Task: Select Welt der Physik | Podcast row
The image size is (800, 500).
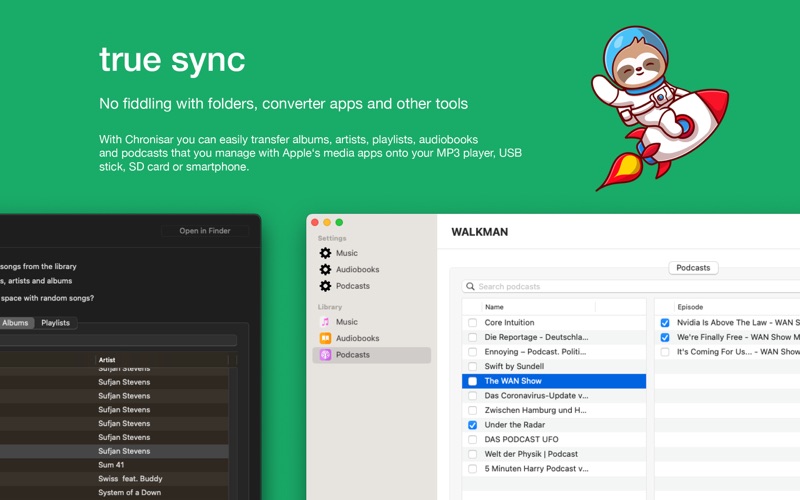Action: click(x=554, y=454)
